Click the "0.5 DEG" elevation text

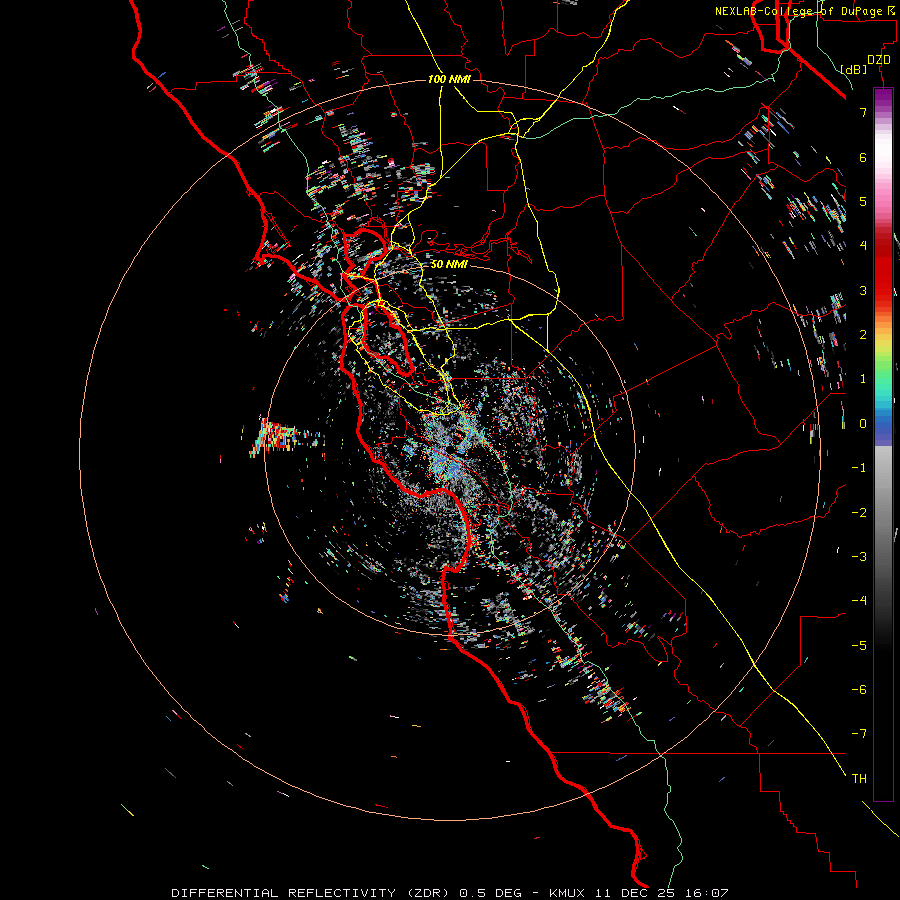(491, 893)
